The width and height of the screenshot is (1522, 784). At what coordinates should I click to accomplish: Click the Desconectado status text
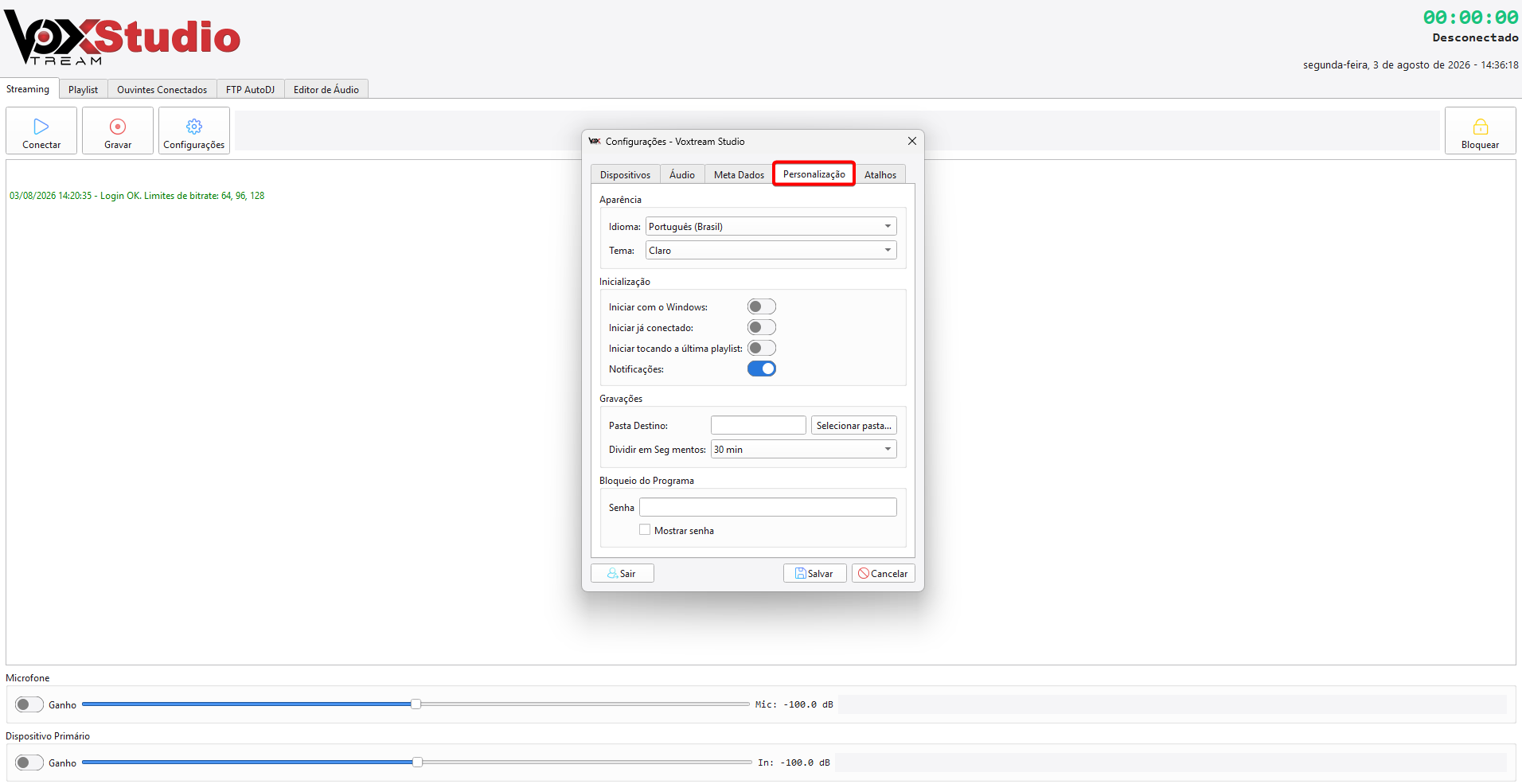click(1475, 37)
